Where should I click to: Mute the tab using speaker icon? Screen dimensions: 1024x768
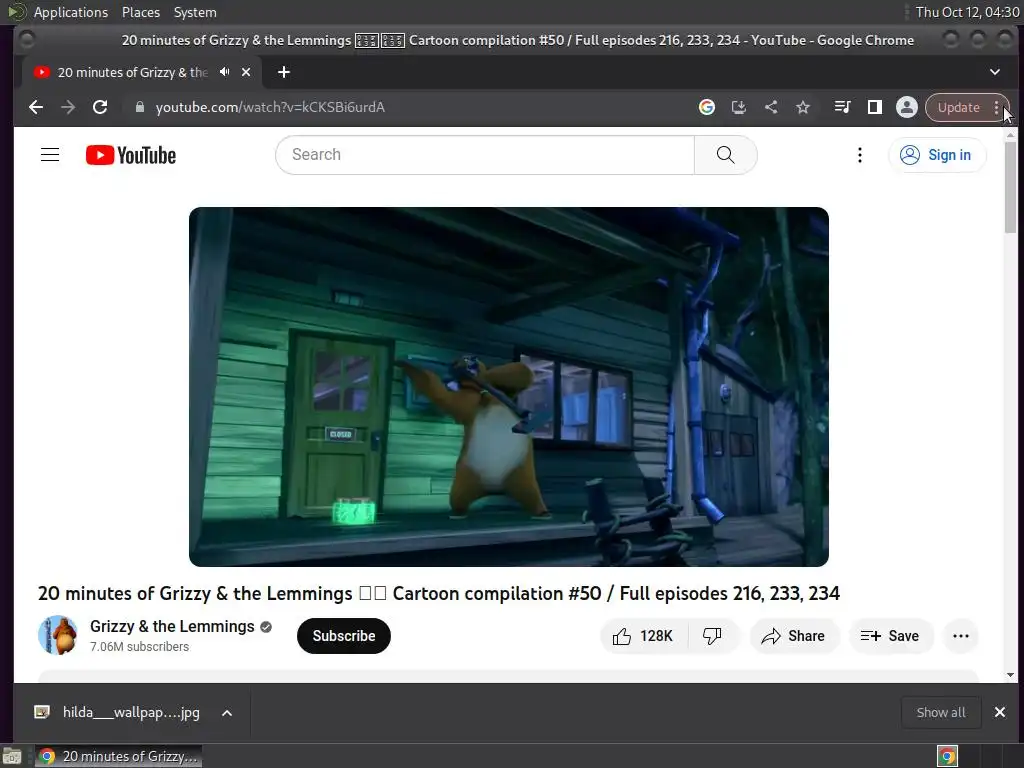(x=225, y=72)
